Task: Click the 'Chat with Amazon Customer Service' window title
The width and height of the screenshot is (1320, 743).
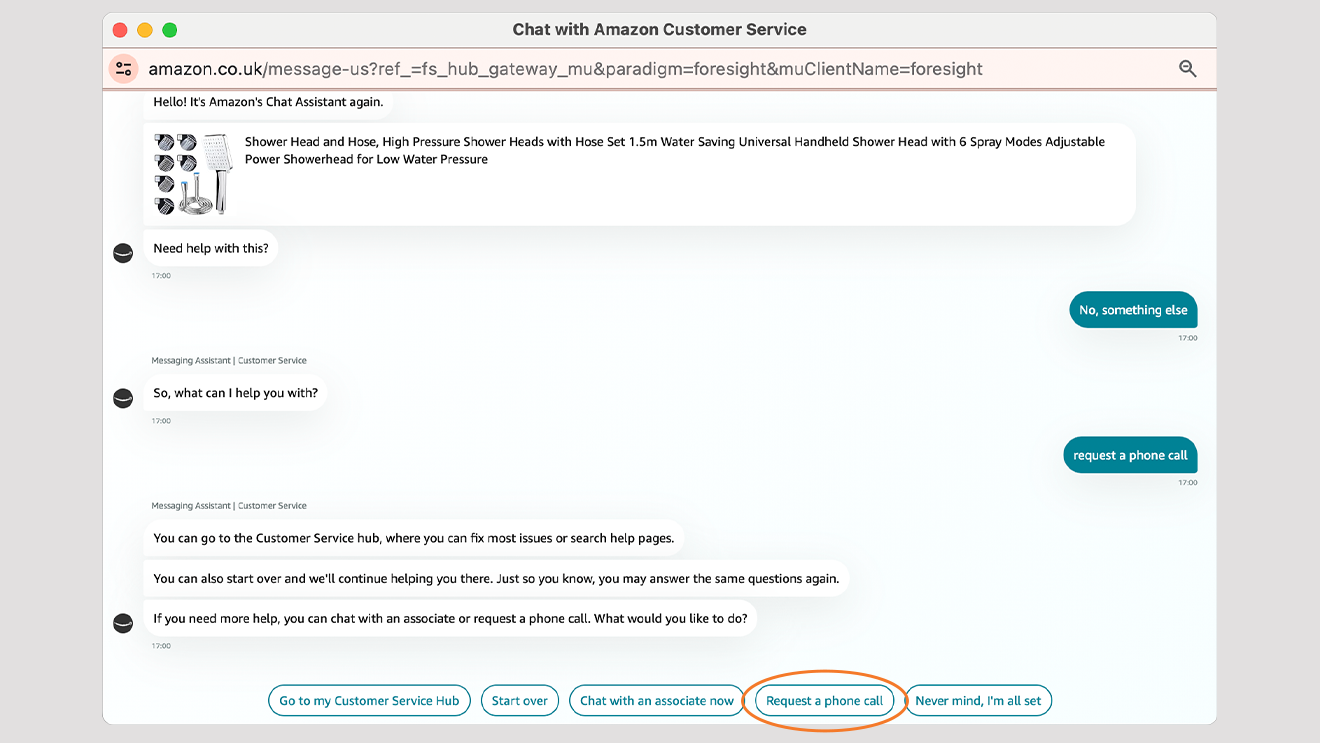Action: (659, 30)
